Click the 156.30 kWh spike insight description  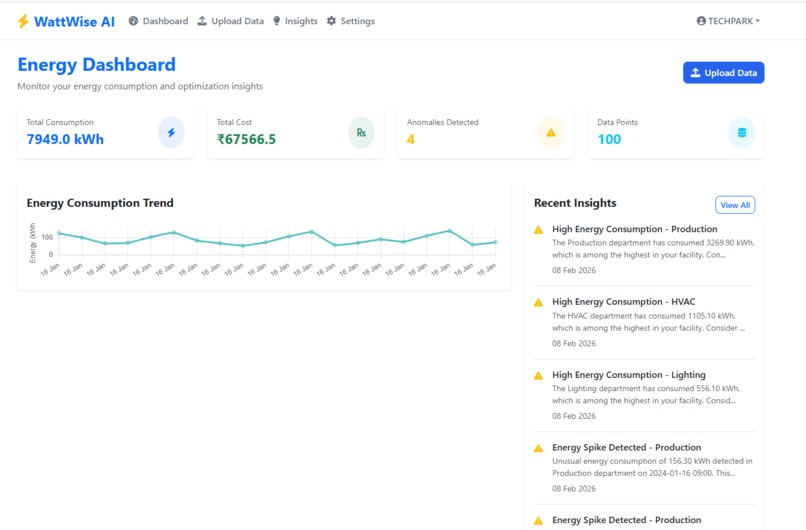(652, 467)
